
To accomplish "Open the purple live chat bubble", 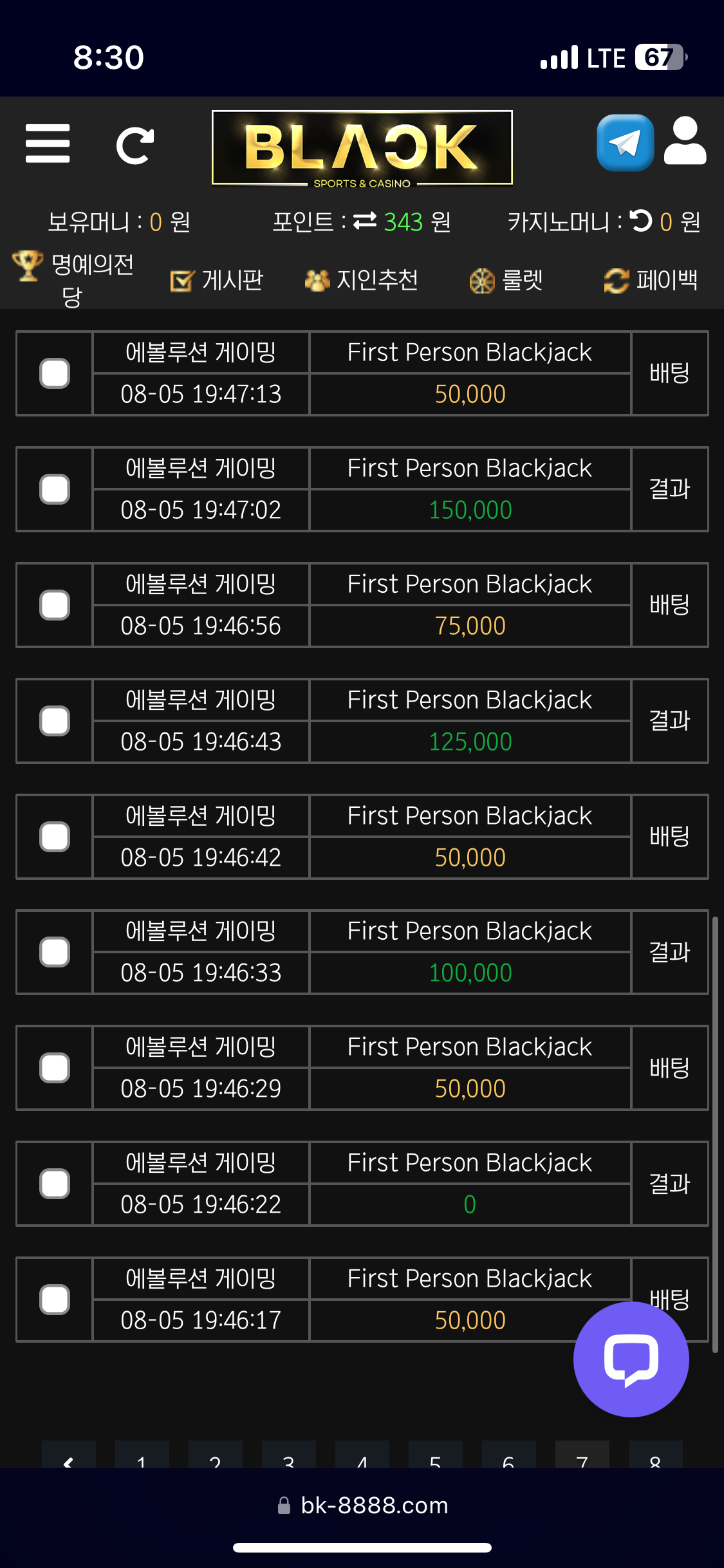I will pos(631,1359).
